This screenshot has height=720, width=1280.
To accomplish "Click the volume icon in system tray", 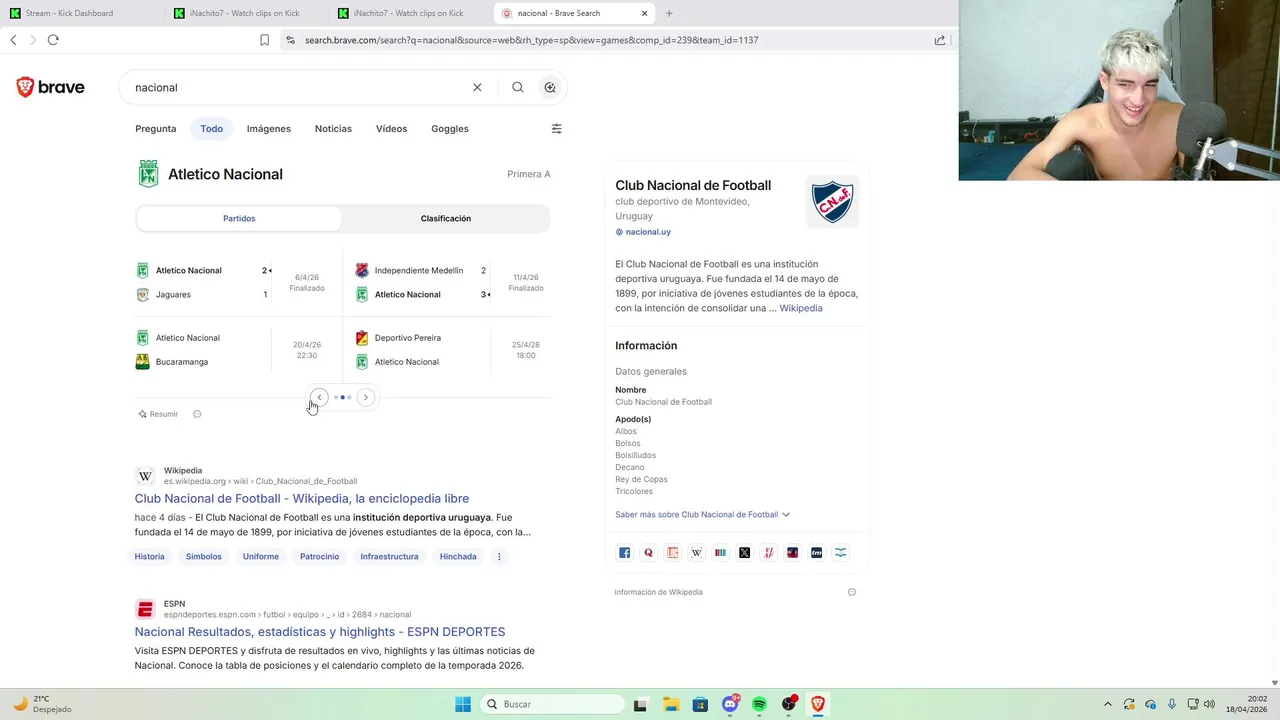I will coord(1209,704).
